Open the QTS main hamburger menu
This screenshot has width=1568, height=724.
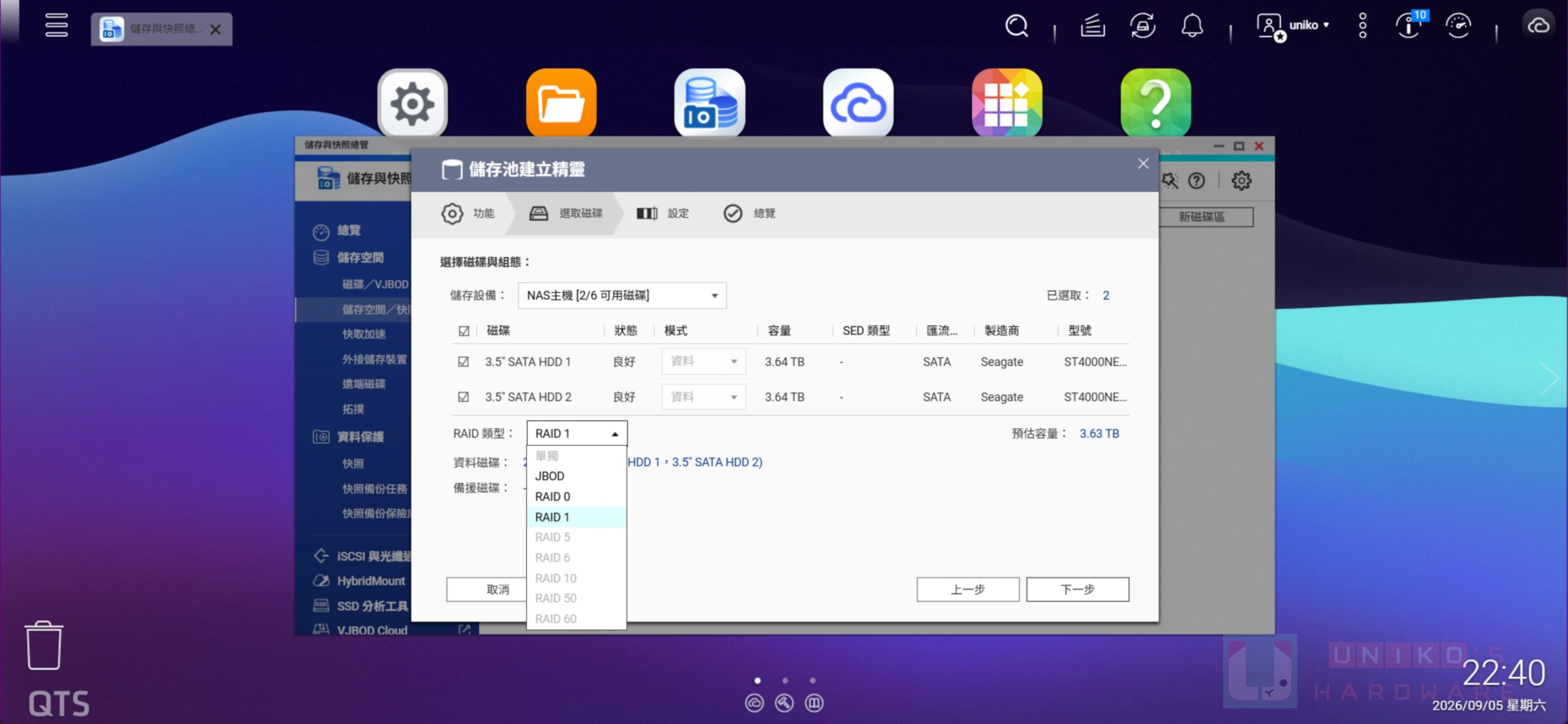(56, 26)
